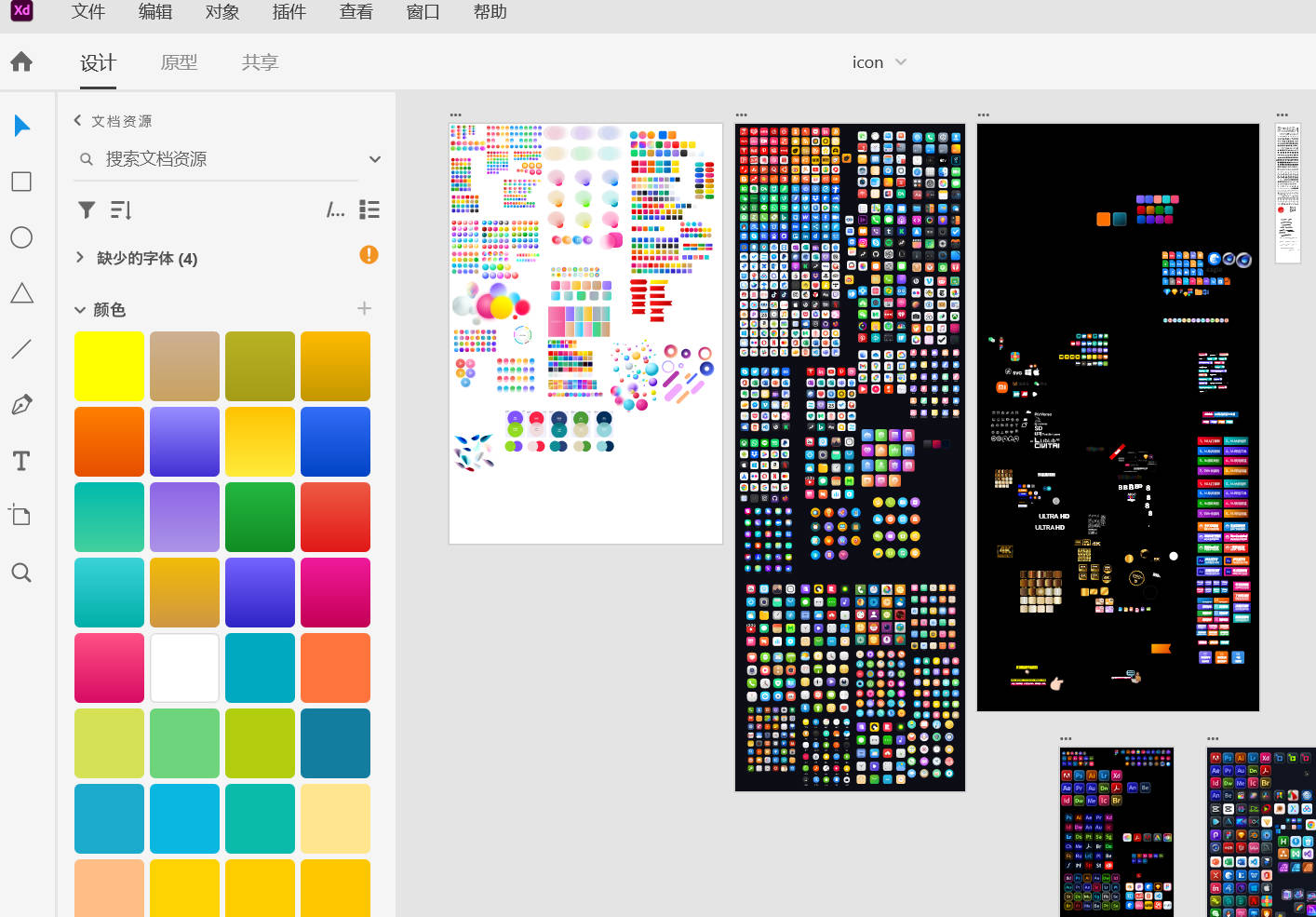Go back from 文档资源 panel
The height and width of the screenshot is (917, 1316).
coord(76,120)
